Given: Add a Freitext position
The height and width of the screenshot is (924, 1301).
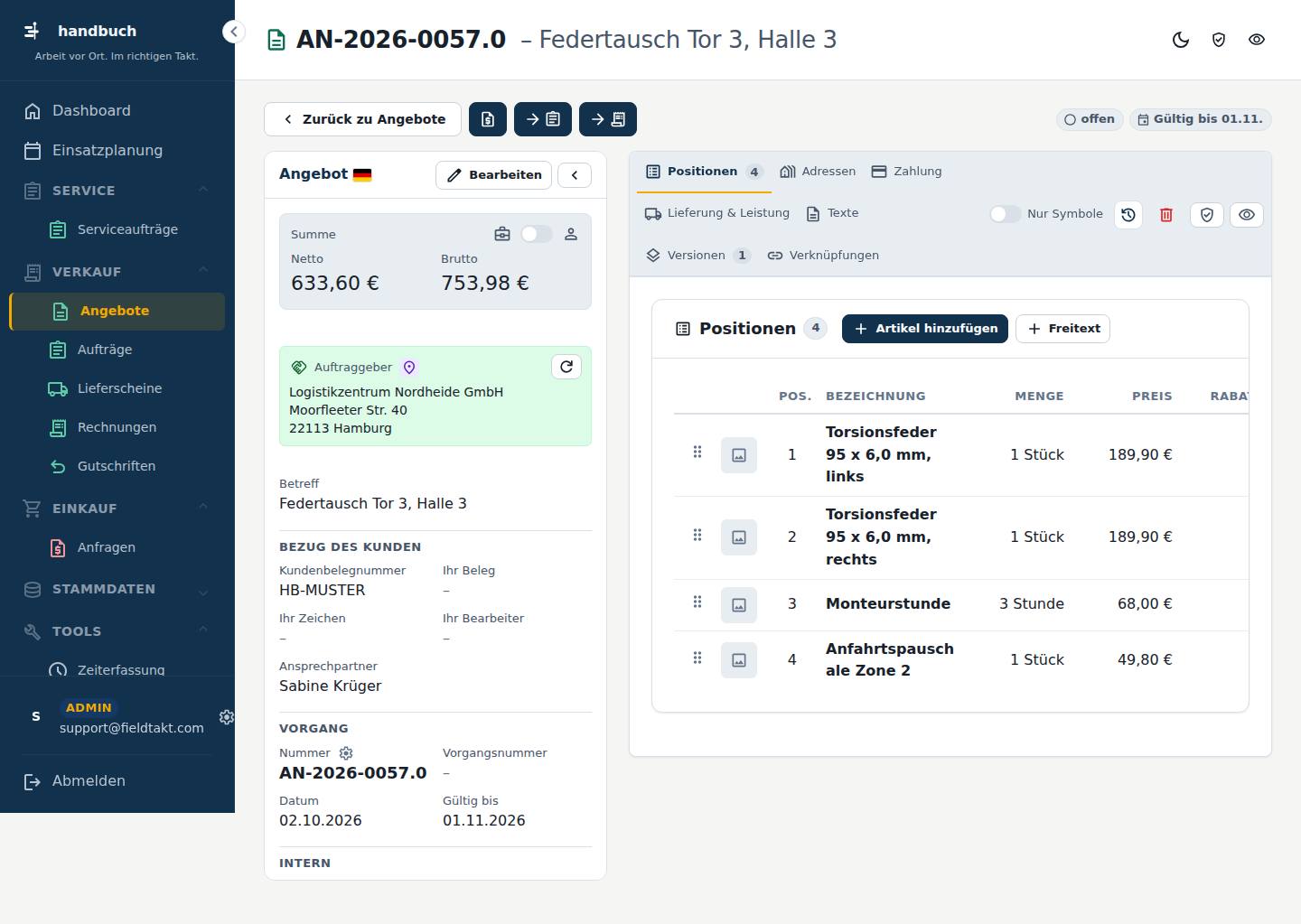Looking at the screenshot, I should pos(1062,329).
